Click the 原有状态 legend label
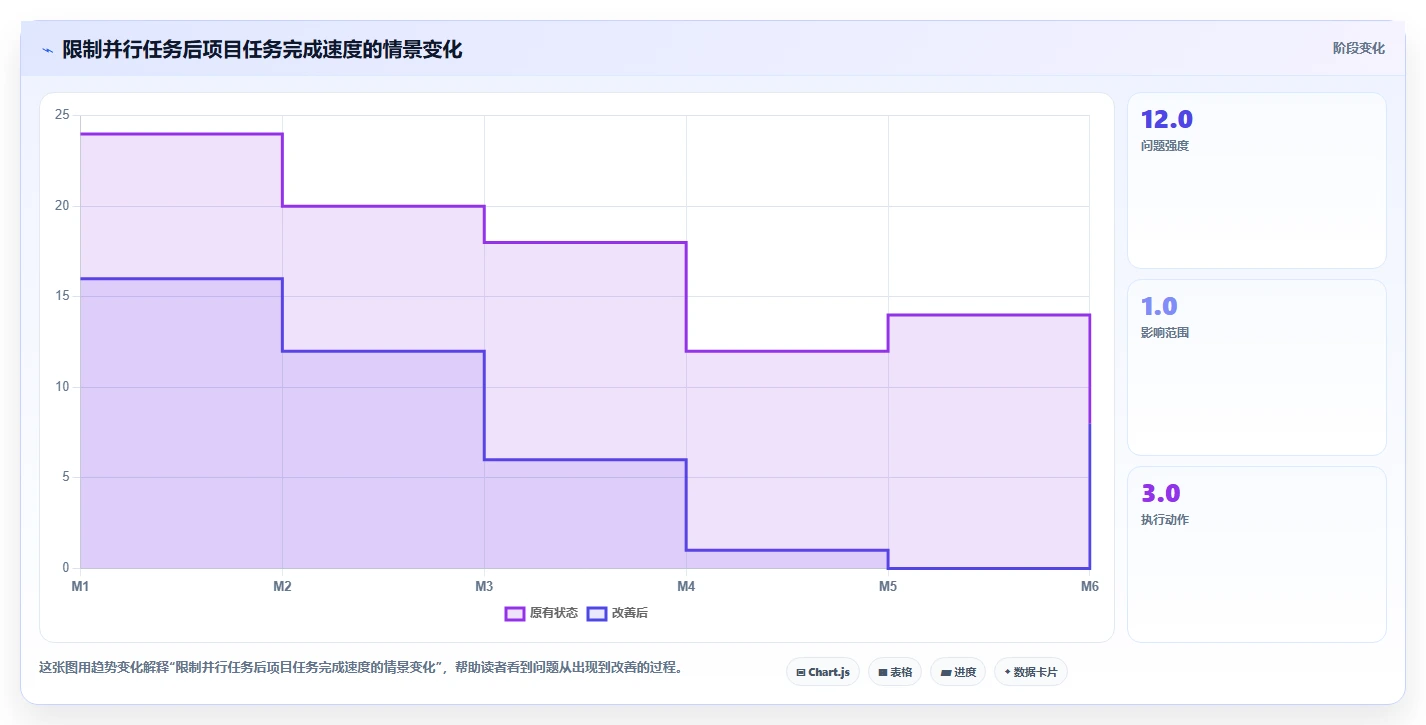The image size is (1426, 725). (x=554, y=613)
